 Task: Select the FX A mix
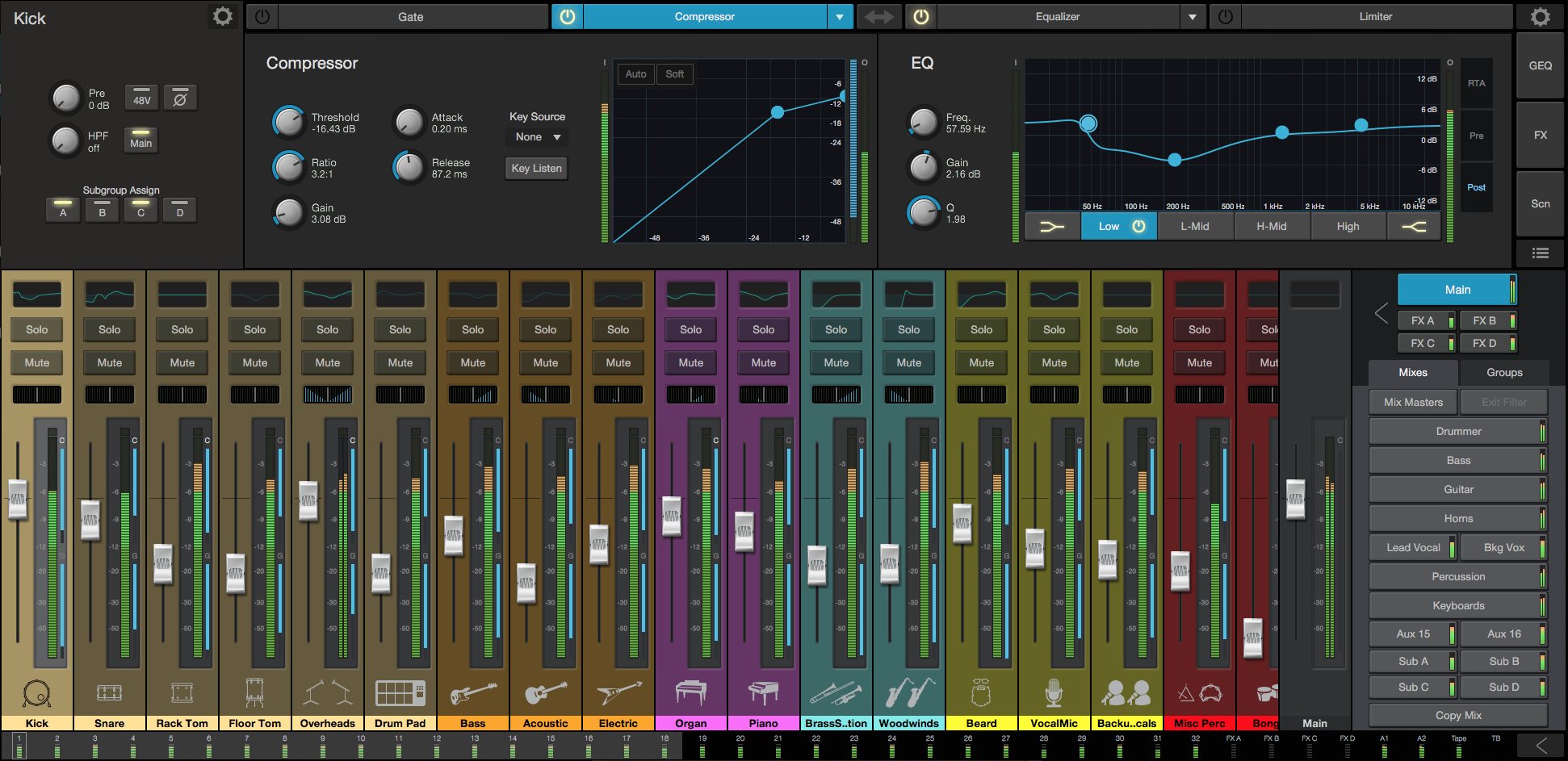1425,321
